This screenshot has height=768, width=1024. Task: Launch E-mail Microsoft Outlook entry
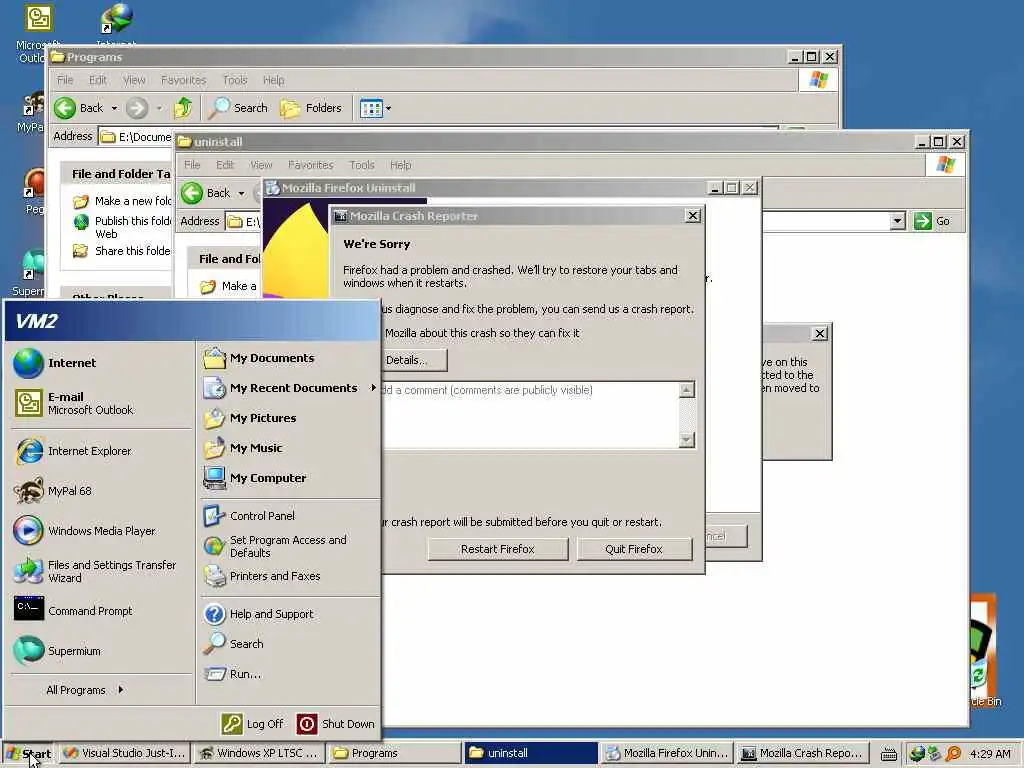coord(101,403)
